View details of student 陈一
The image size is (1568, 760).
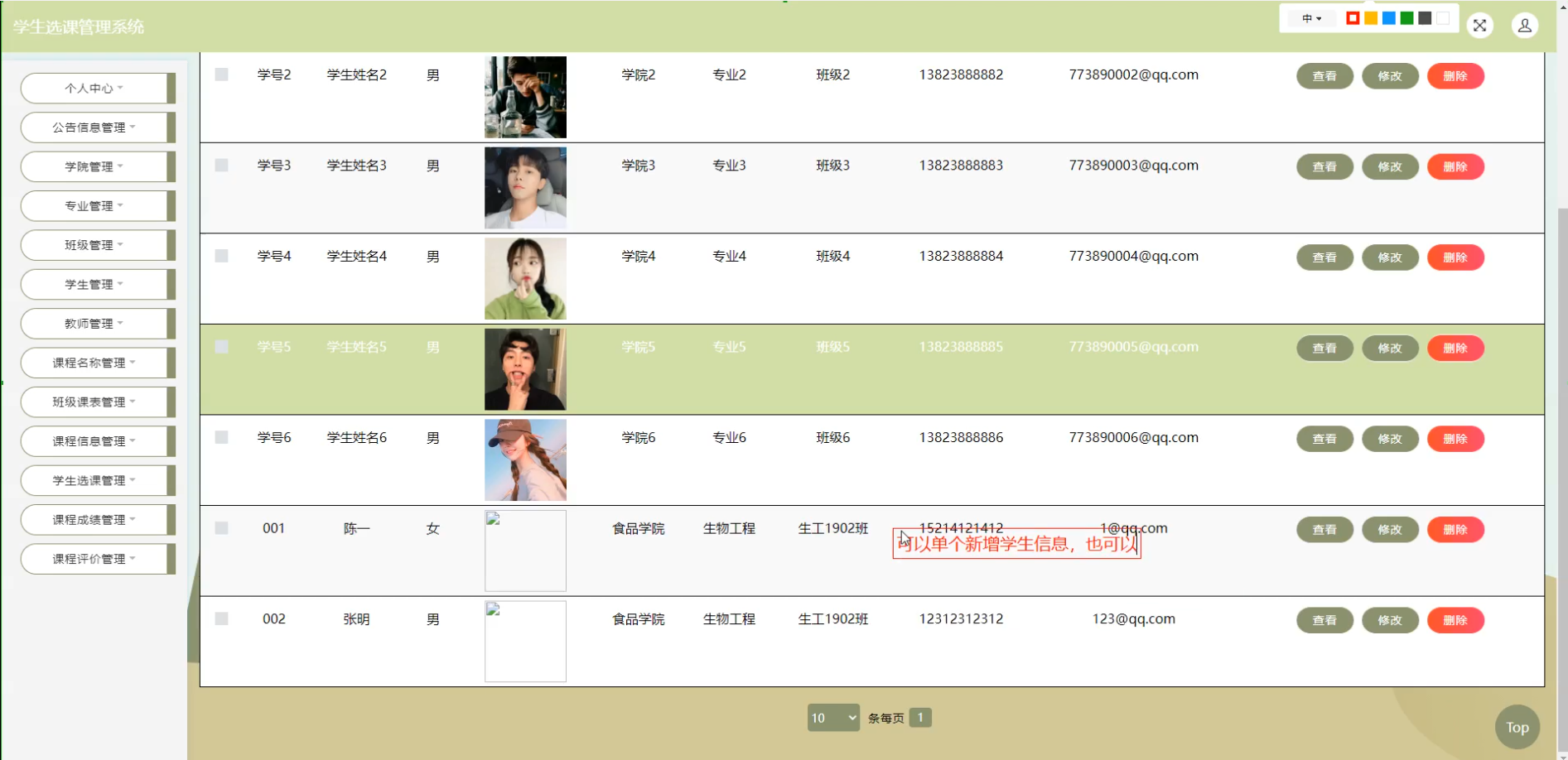point(1324,530)
